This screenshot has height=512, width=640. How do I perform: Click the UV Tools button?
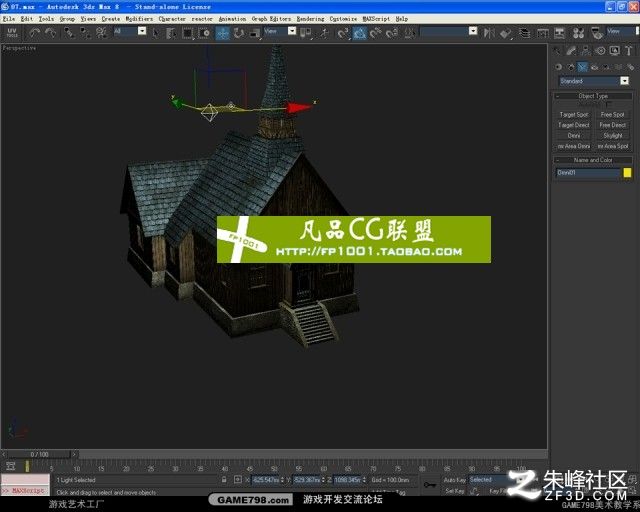coord(12,33)
